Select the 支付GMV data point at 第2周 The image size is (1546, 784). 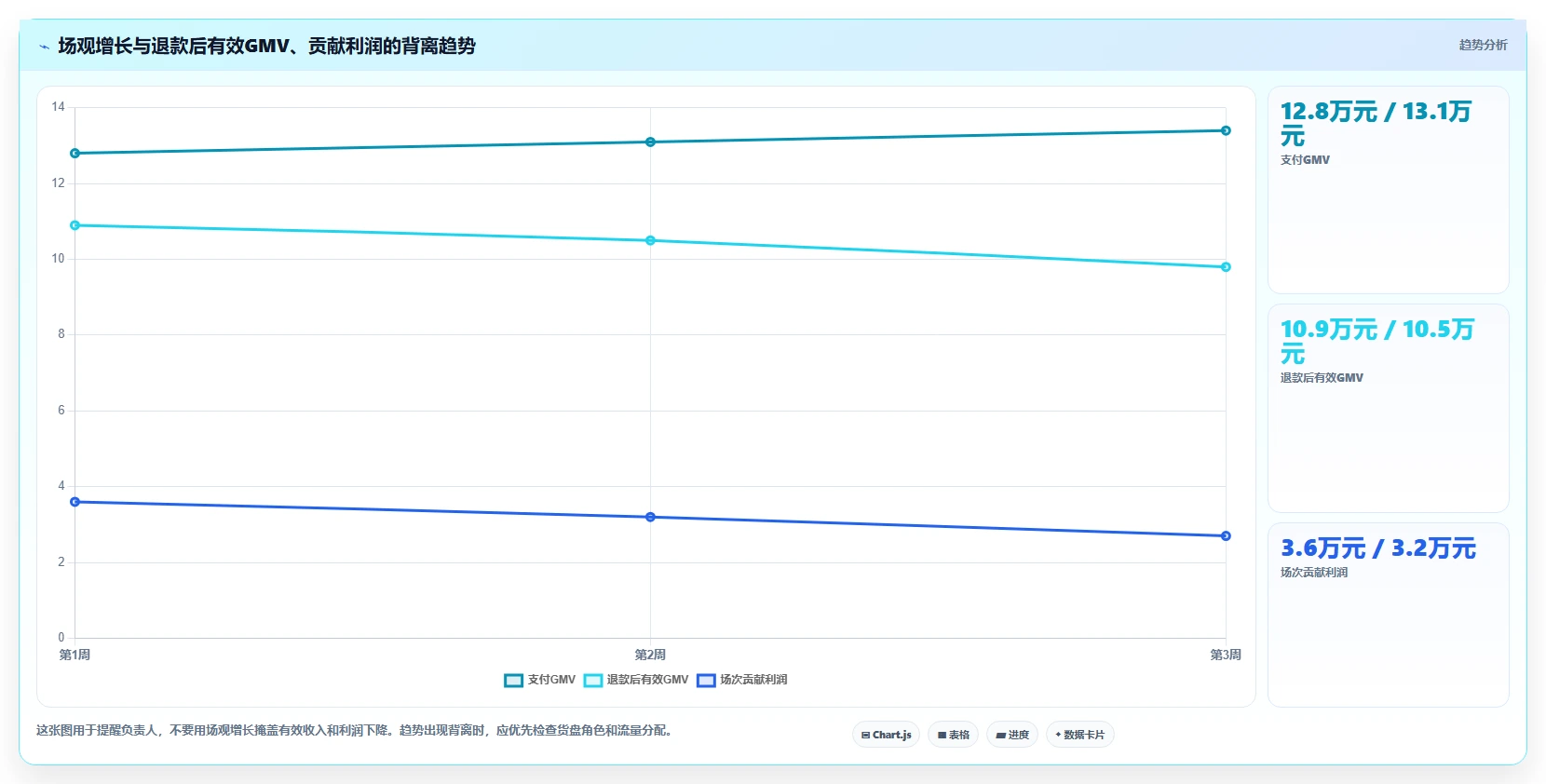point(650,142)
